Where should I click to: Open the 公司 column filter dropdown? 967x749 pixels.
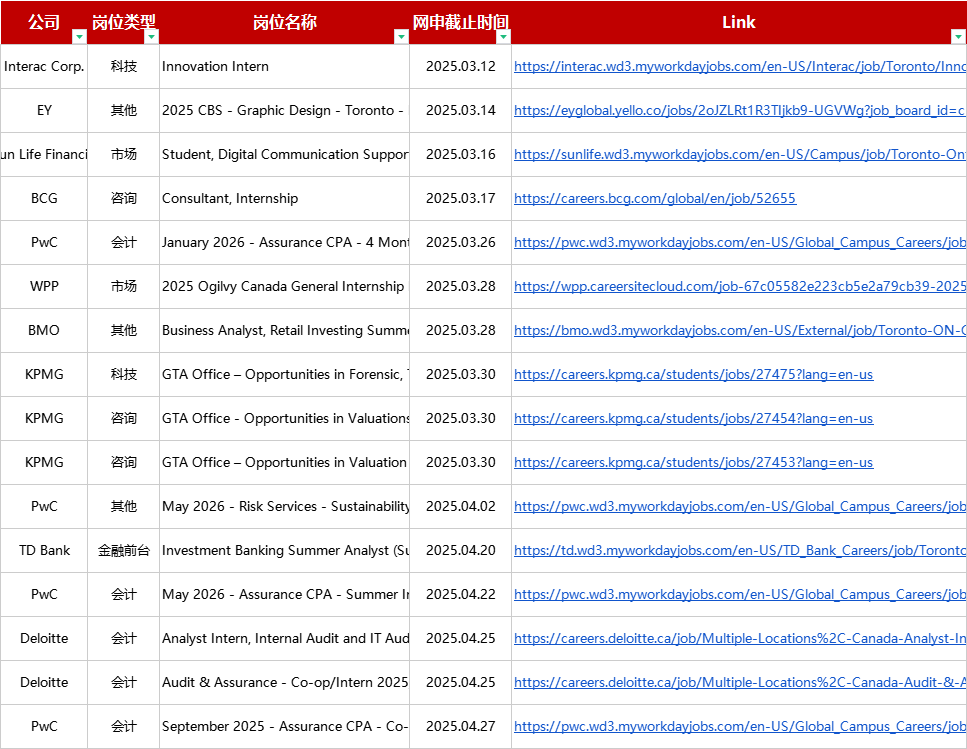[79, 37]
